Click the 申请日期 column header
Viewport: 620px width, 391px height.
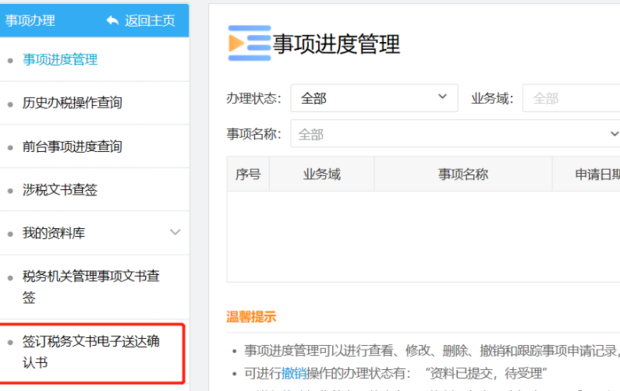[x=586, y=174]
